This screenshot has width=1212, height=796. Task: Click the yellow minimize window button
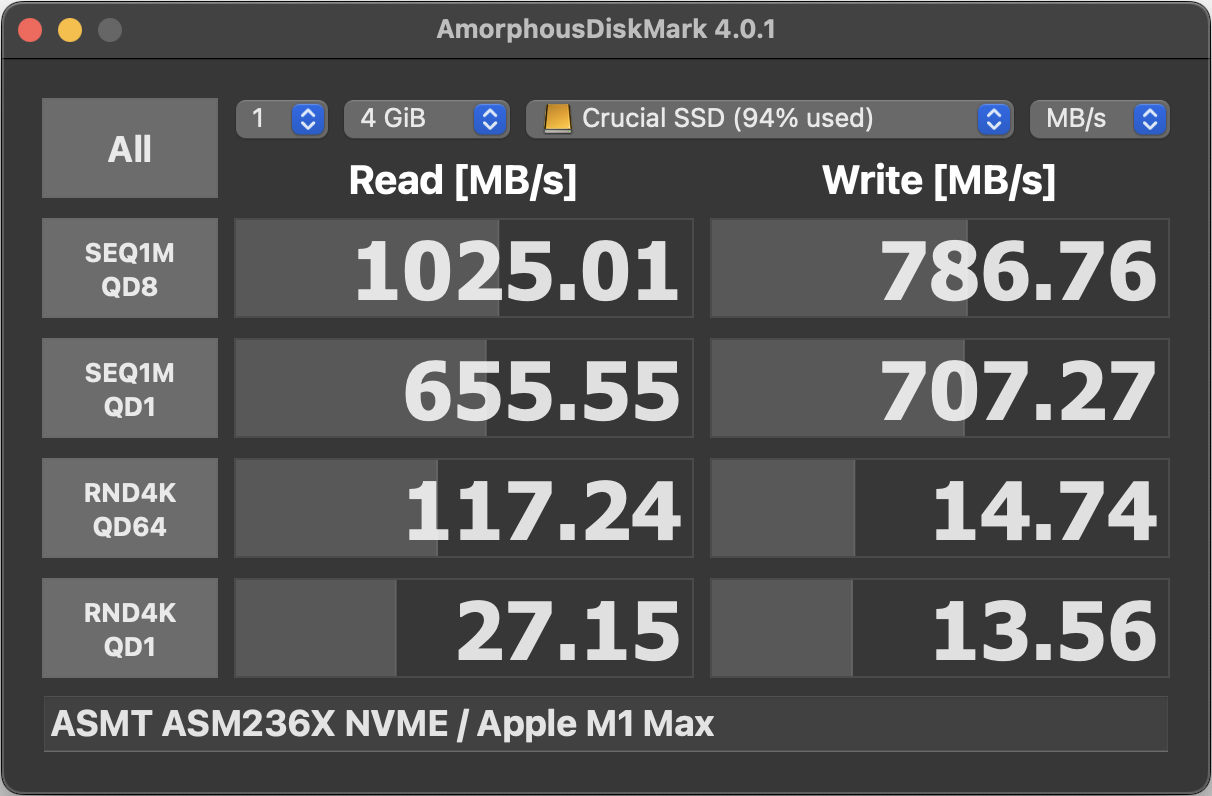click(x=70, y=30)
